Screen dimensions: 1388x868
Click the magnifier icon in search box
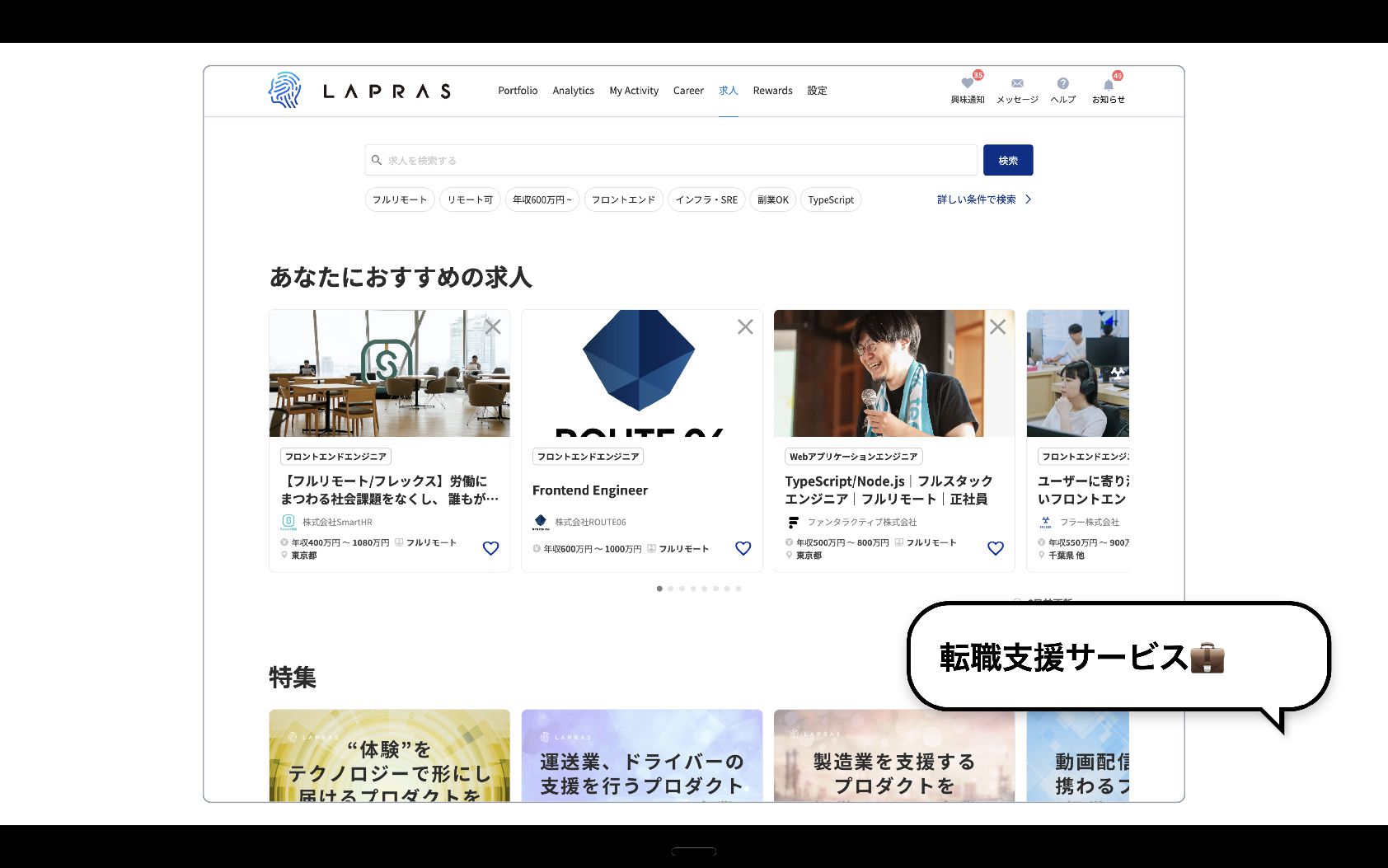tap(377, 160)
